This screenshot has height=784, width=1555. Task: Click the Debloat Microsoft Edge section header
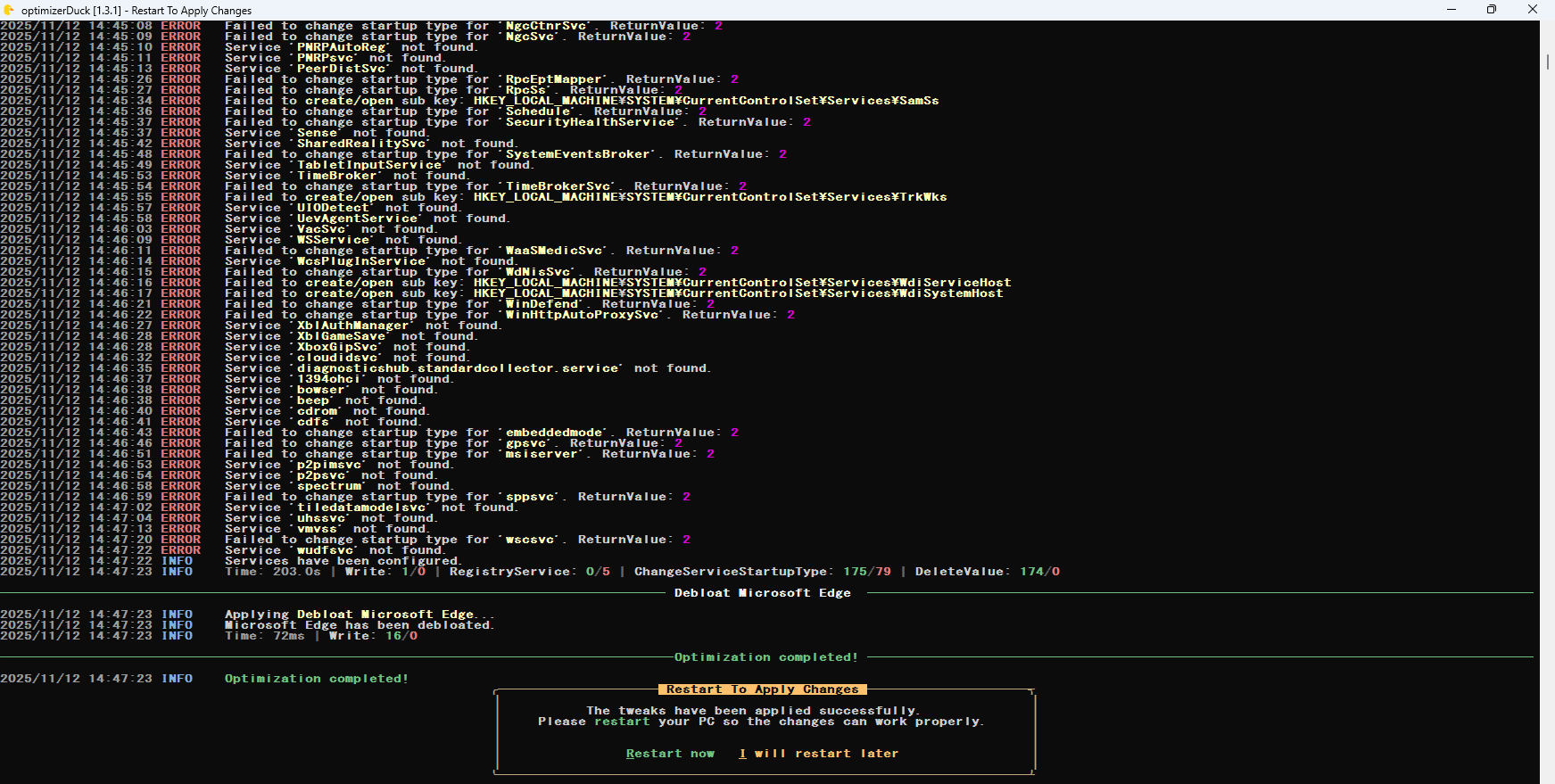click(762, 593)
